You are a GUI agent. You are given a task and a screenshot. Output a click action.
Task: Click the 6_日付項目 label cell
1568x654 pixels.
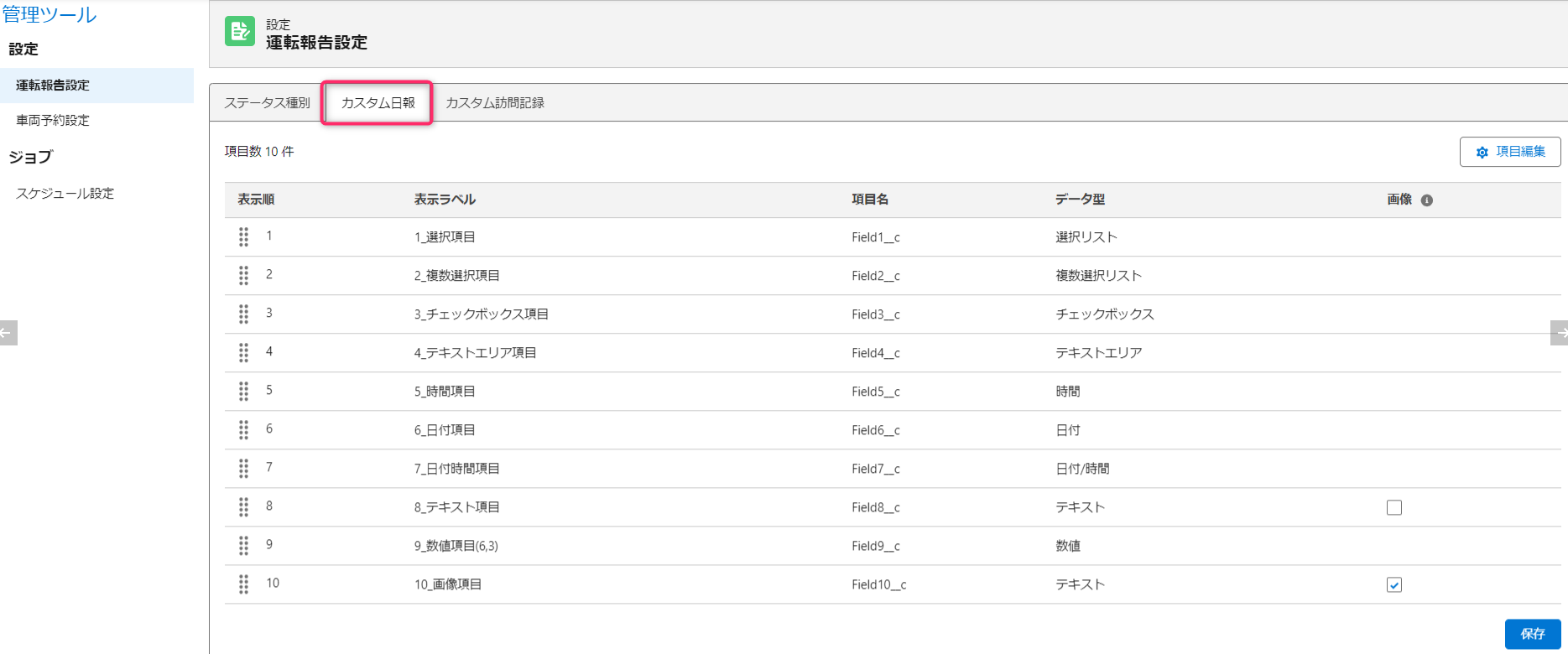tap(445, 430)
